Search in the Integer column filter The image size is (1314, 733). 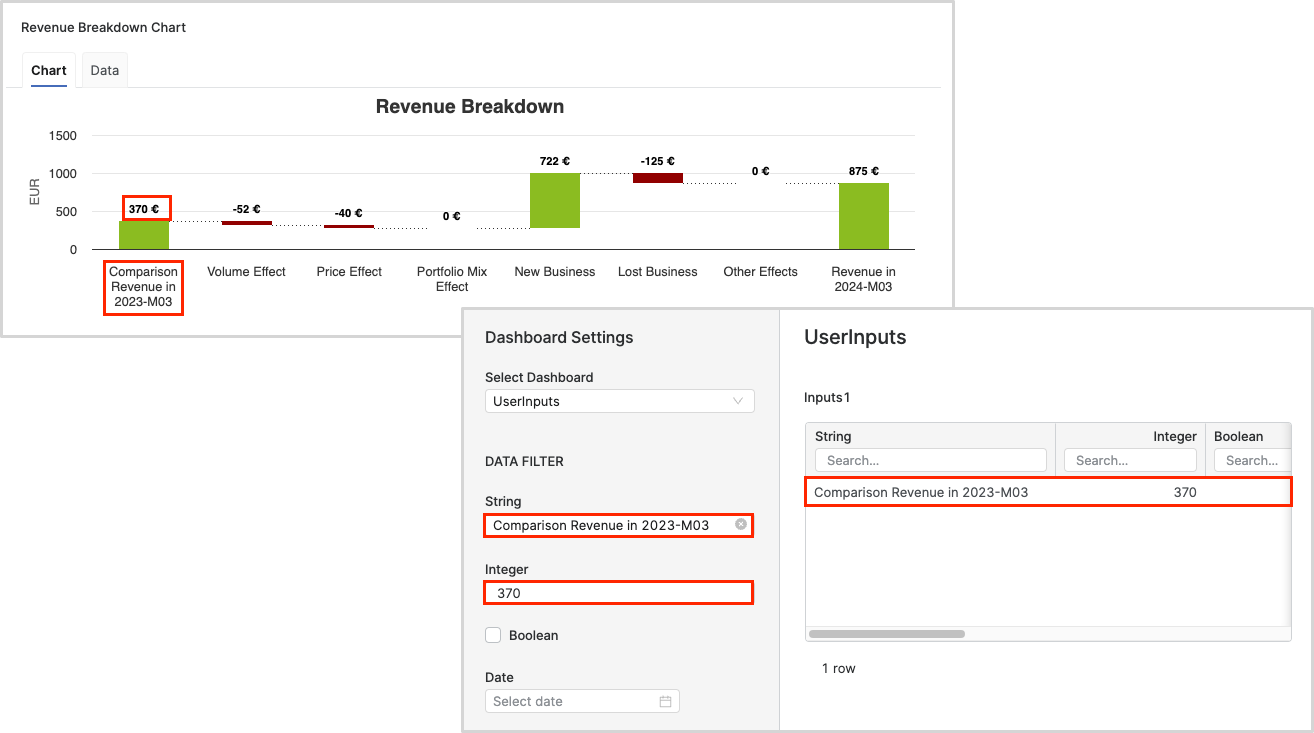pos(1130,460)
